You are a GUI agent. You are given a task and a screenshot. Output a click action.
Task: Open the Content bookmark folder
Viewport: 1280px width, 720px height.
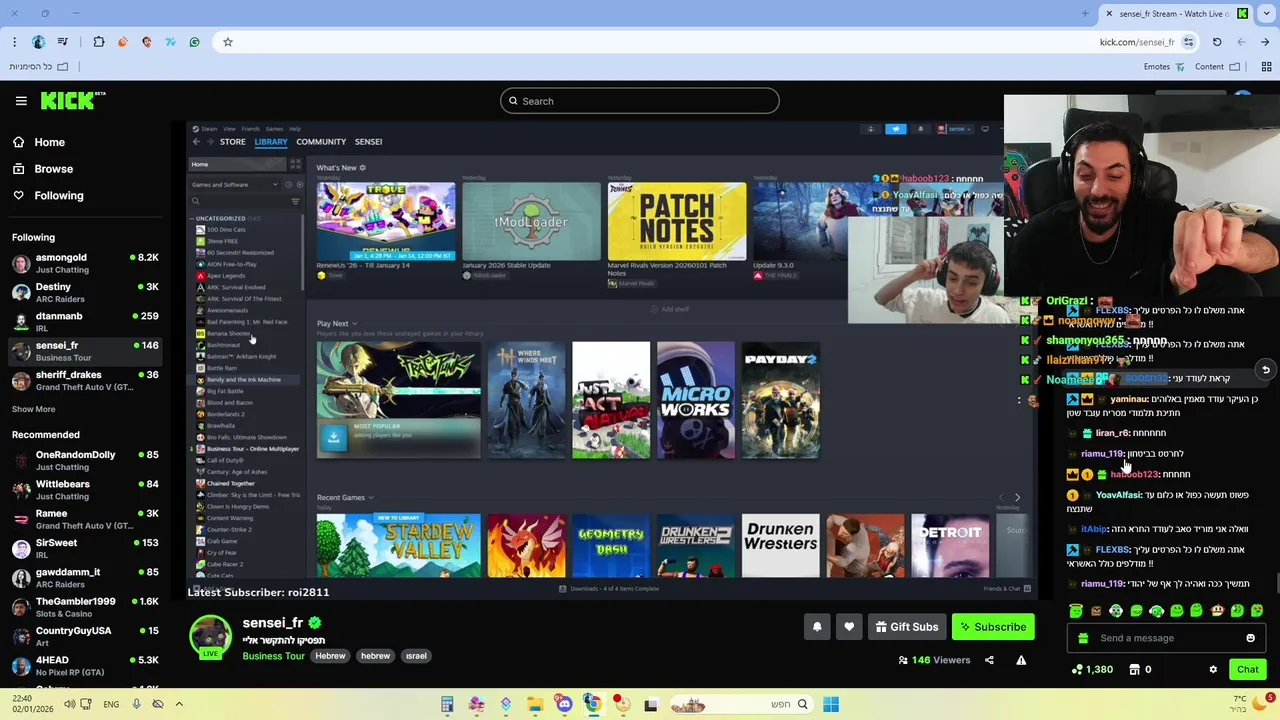coord(1217,67)
